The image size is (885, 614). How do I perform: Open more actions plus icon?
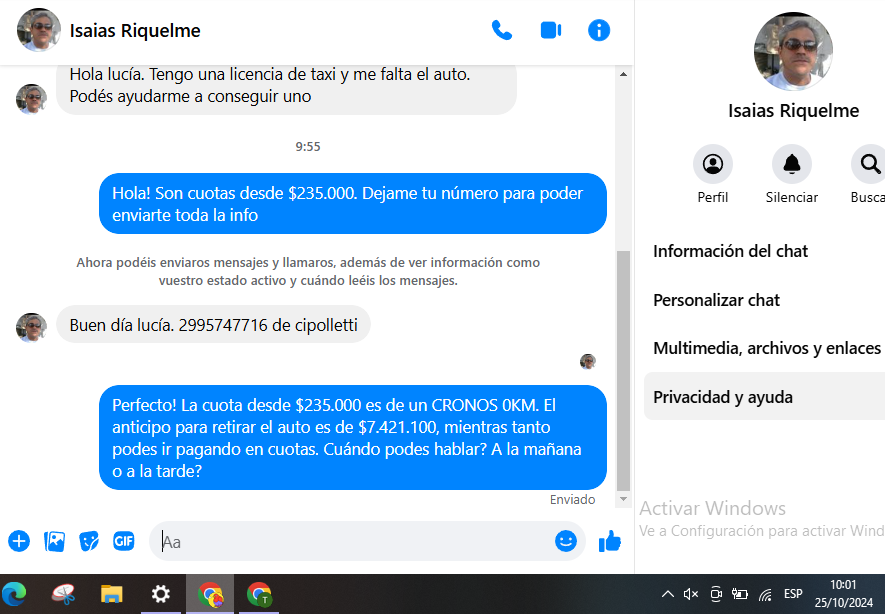click(x=19, y=541)
